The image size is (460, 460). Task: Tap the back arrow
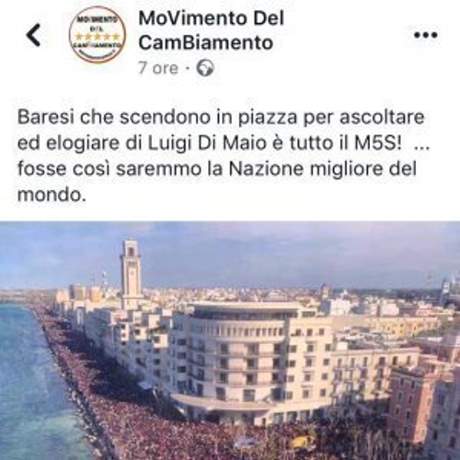tap(33, 35)
